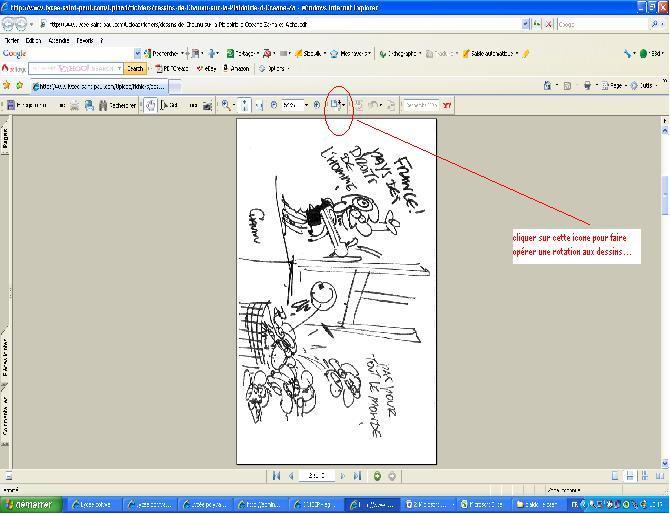Open the IE Outils dropdown menu
Image resolution: width=670 pixels, height=514 pixels.
click(x=644, y=85)
